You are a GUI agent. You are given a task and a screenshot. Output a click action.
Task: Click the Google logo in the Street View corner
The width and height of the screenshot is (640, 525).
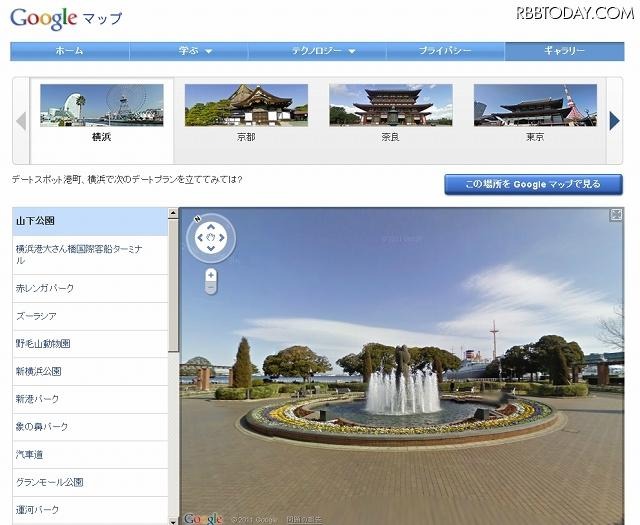203,518
